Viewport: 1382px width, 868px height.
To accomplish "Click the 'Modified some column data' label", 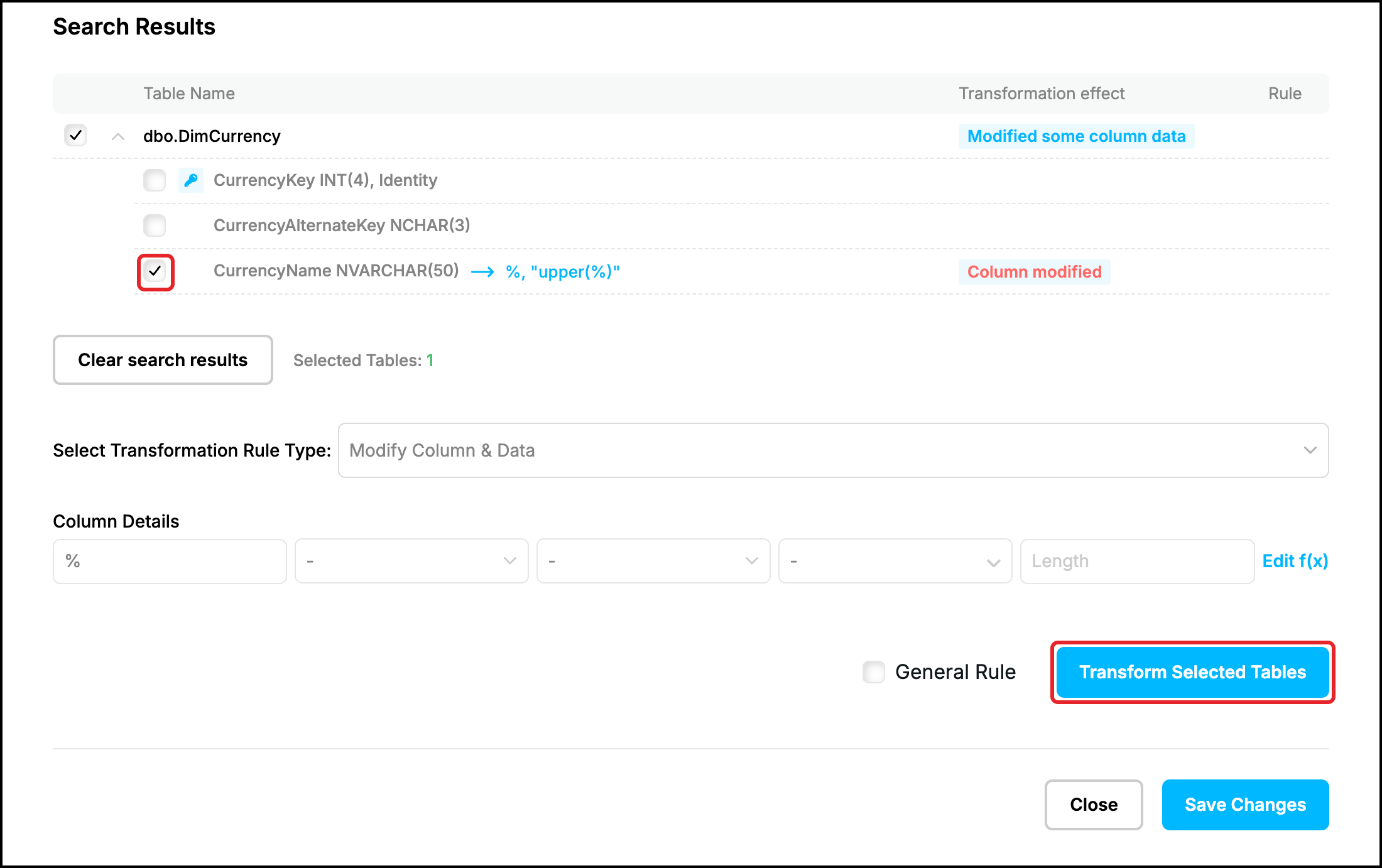I will pos(1076,136).
